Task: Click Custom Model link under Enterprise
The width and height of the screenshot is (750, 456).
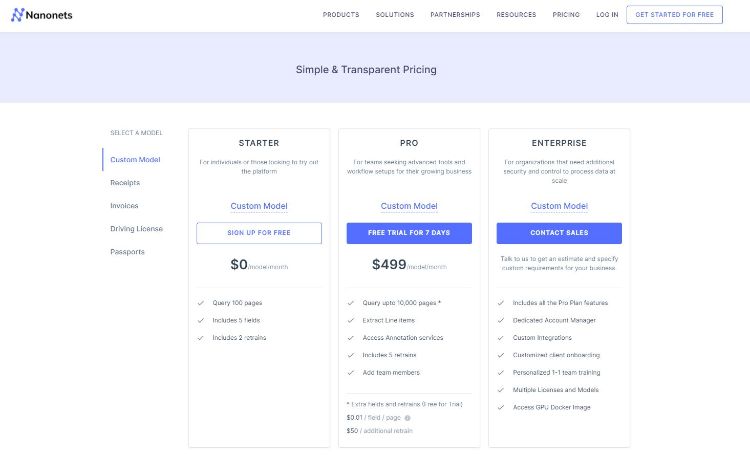Action: pyautogui.click(x=559, y=206)
